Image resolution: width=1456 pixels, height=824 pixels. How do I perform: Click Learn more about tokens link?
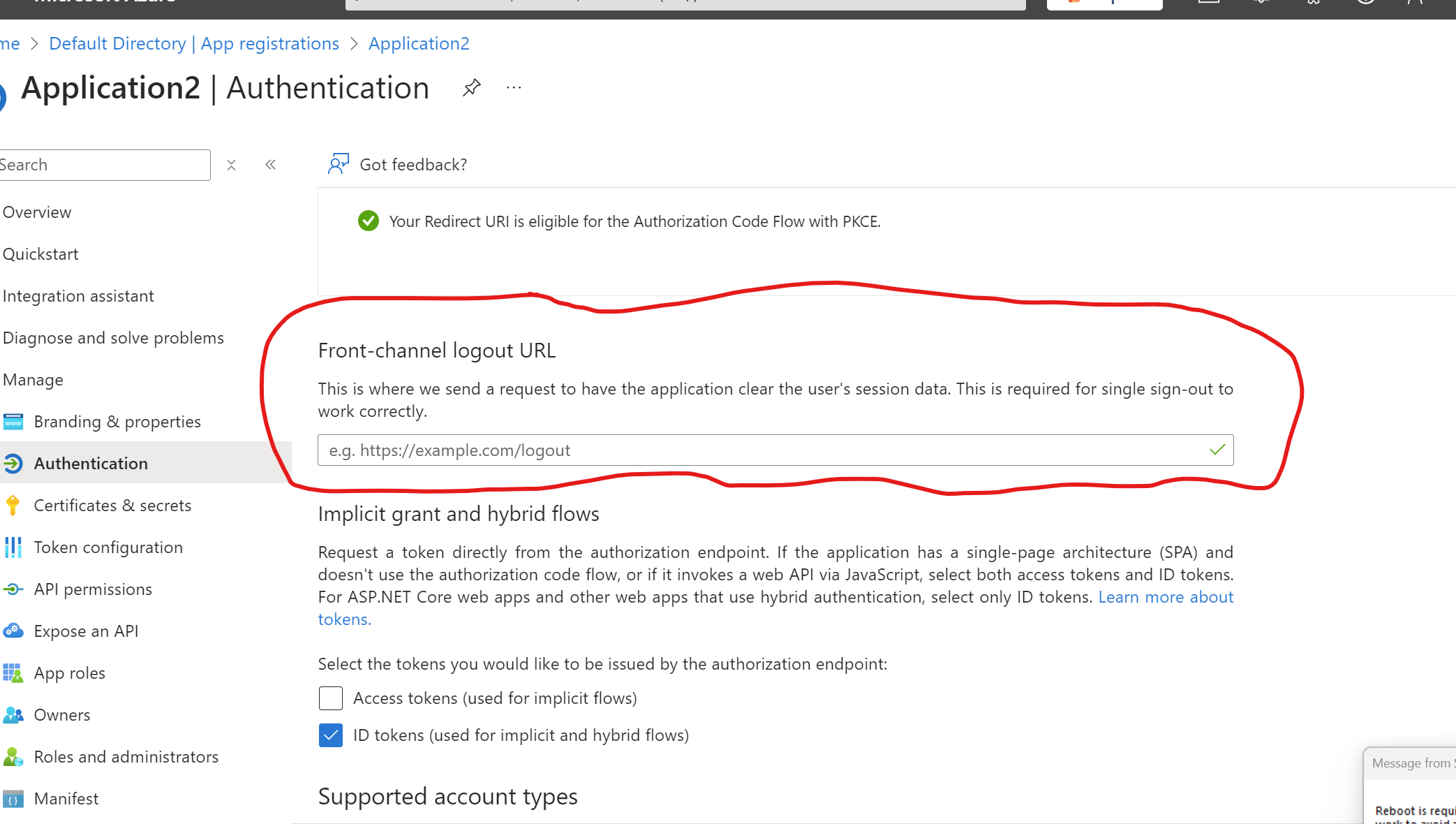pos(1165,597)
